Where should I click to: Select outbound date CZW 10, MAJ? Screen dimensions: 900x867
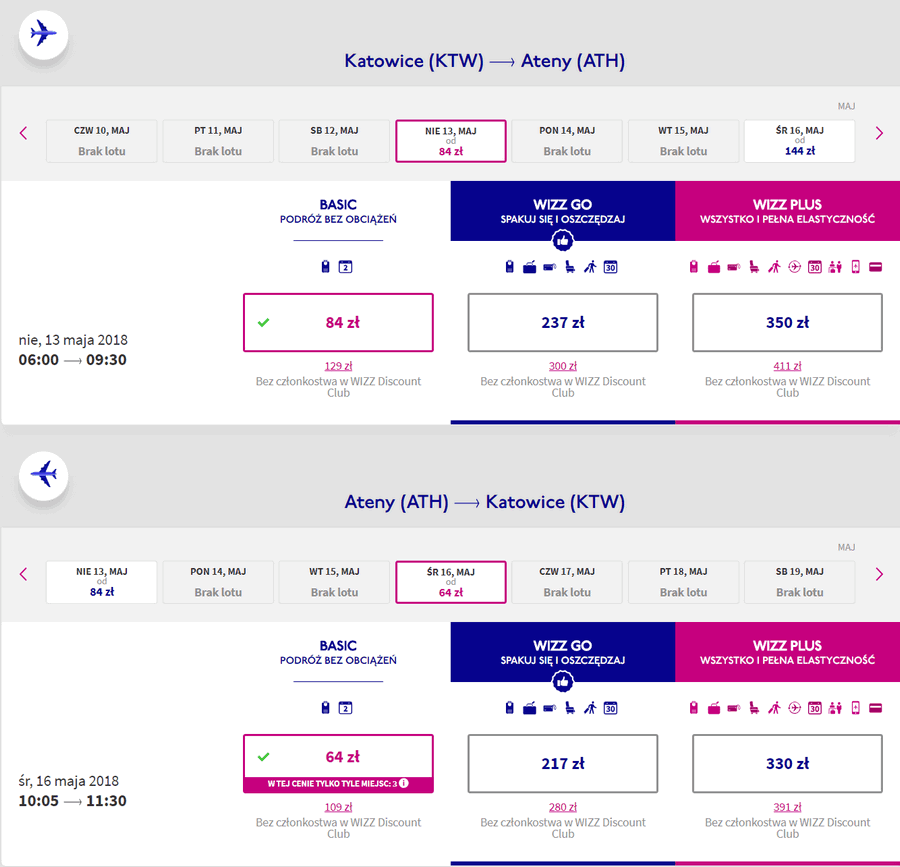tap(102, 141)
